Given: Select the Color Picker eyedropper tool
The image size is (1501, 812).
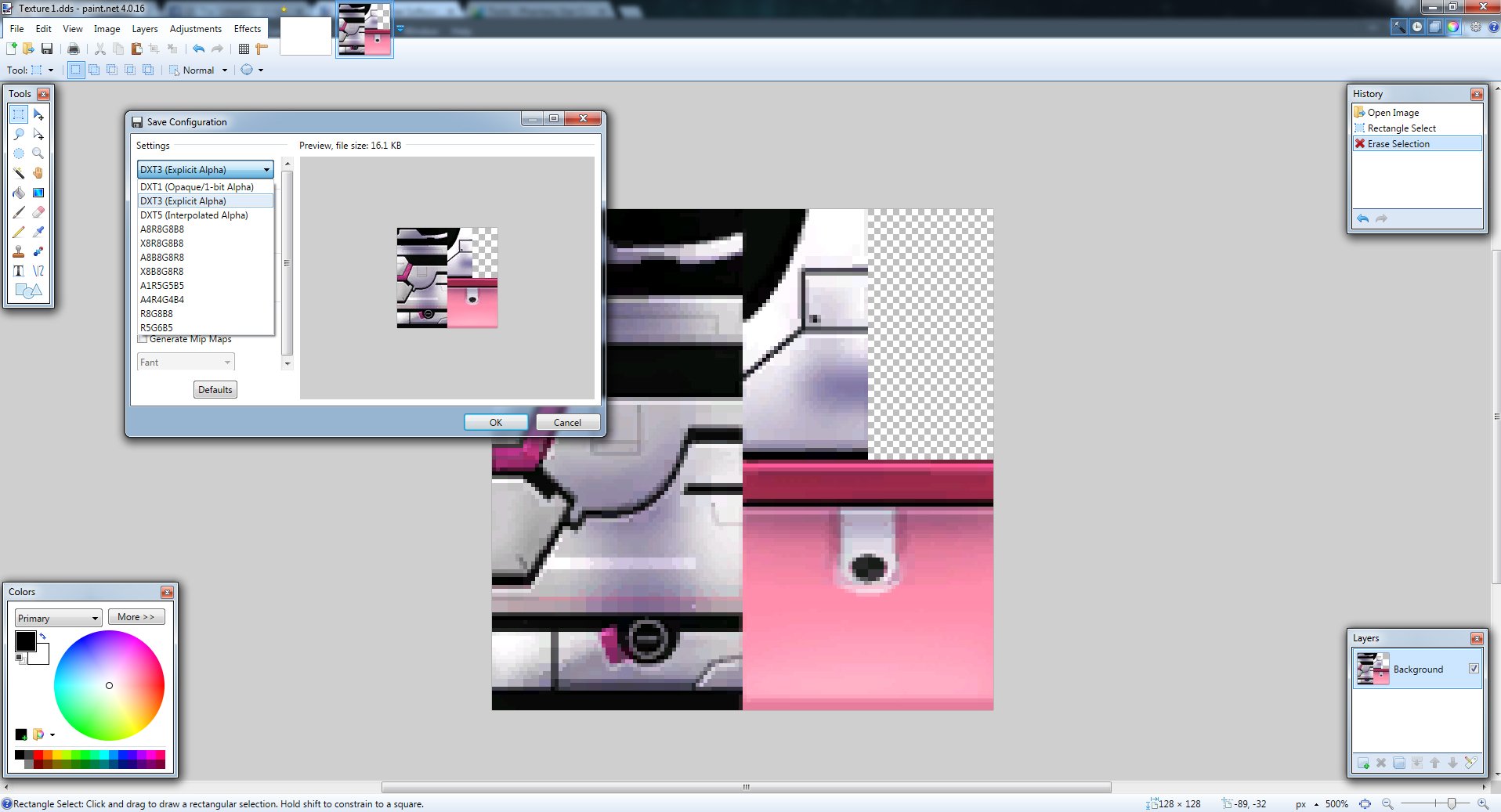Looking at the screenshot, I should (38, 232).
